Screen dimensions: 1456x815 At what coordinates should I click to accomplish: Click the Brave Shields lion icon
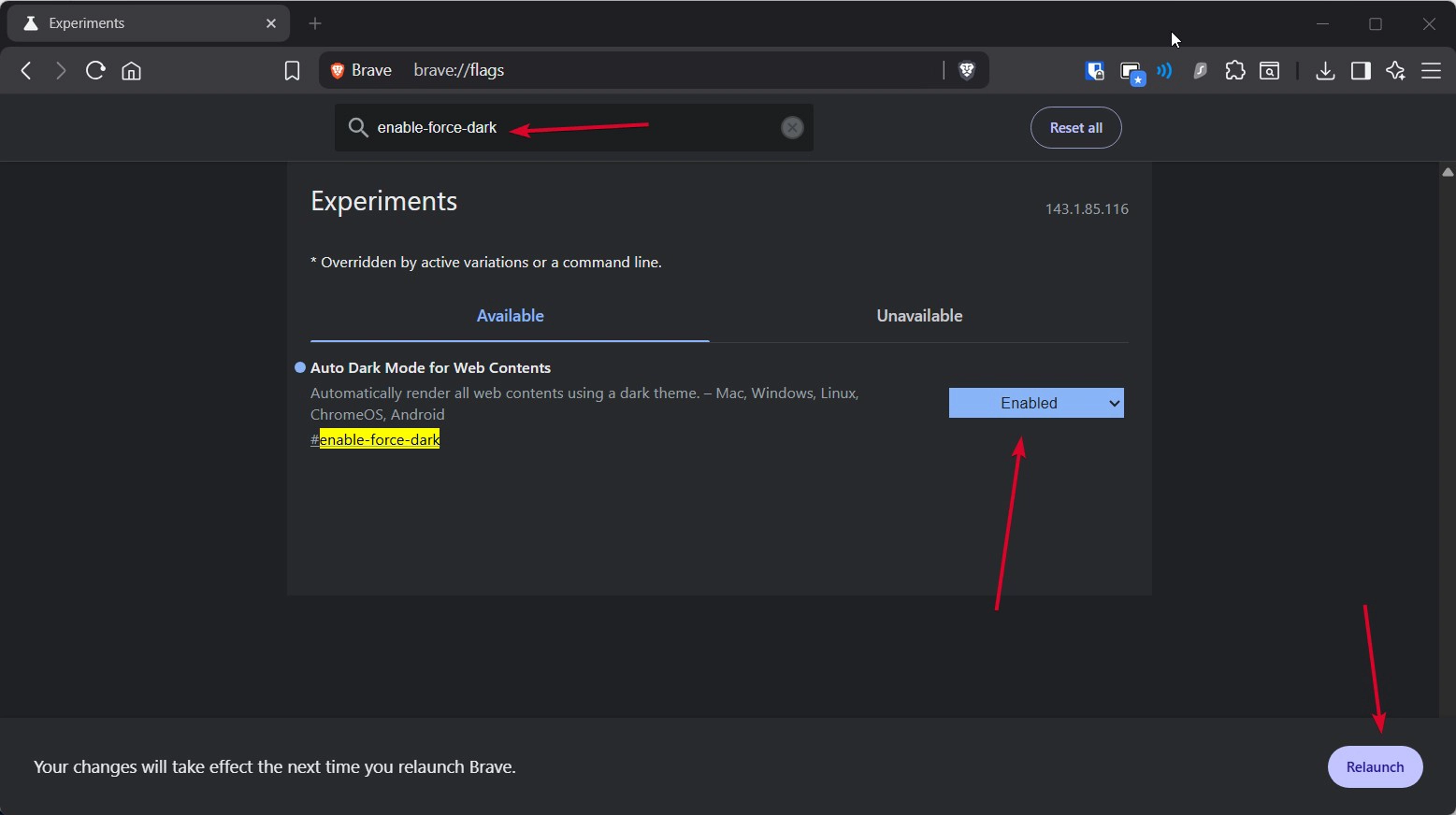click(x=967, y=70)
